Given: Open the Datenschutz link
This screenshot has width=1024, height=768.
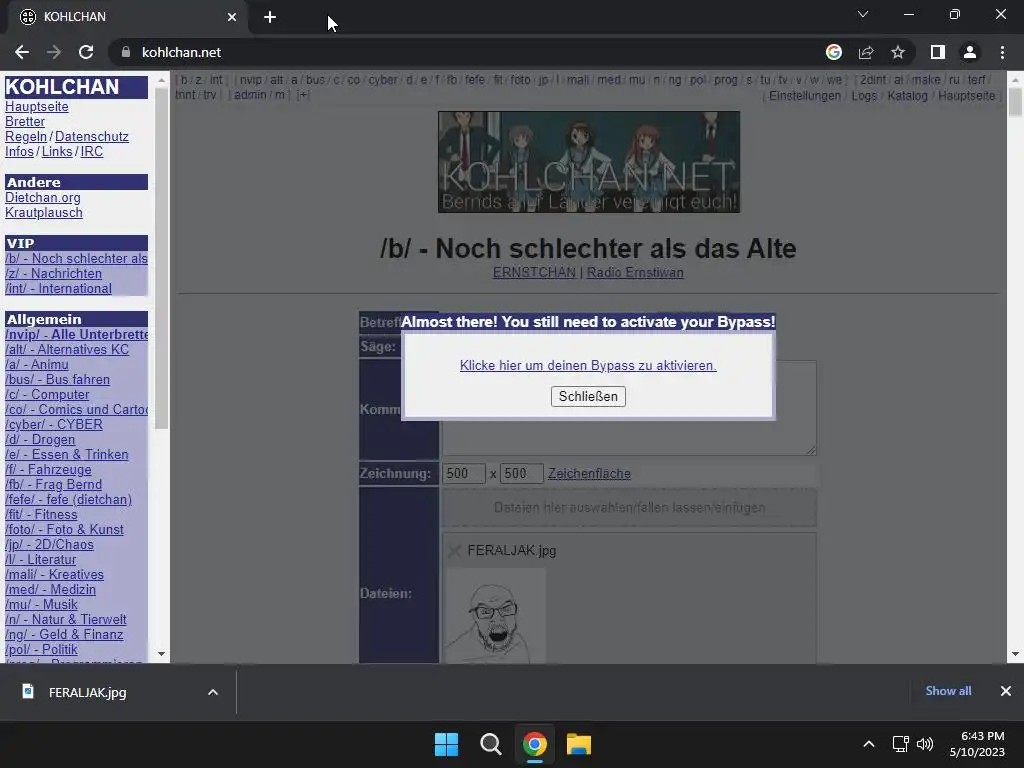Looking at the screenshot, I should [91, 136].
